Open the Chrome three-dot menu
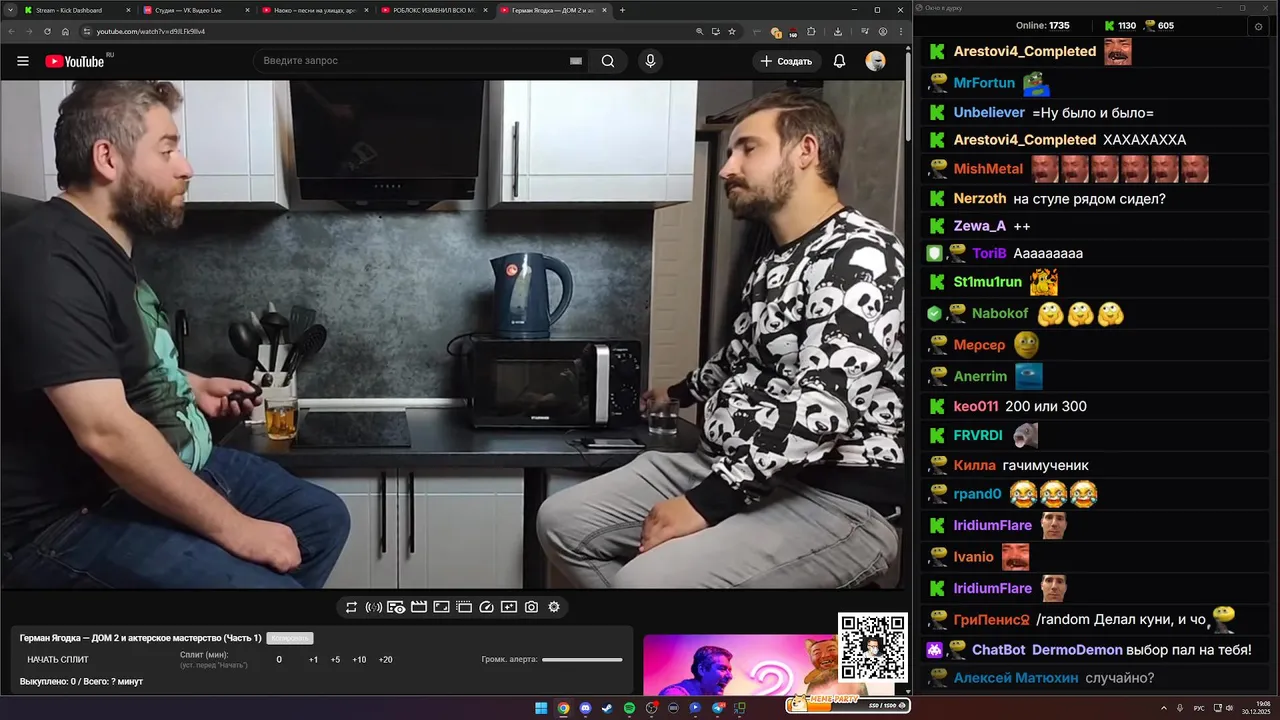The height and width of the screenshot is (720, 1280). coord(899,31)
